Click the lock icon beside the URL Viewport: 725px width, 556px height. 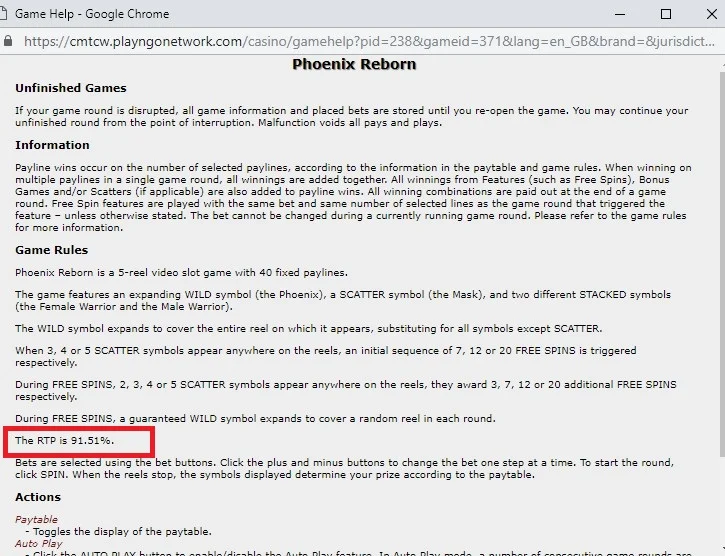(7, 41)
